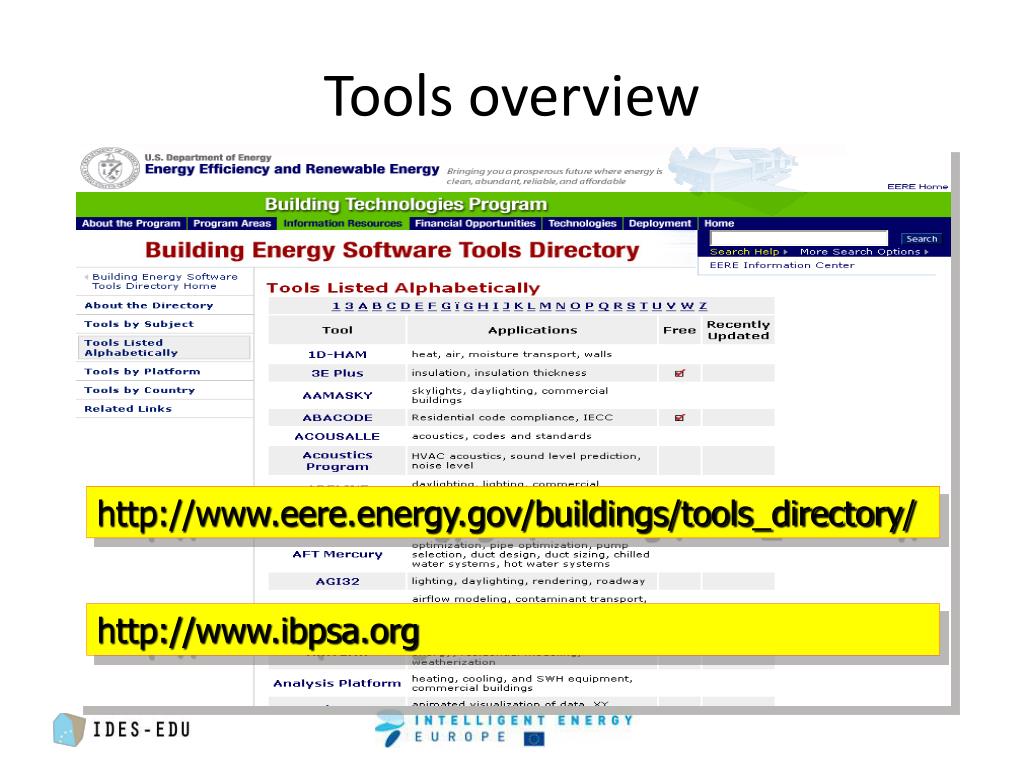This screenshot has height=768, width=1024.
Task: Open the 1D-HAM tool link
Action: (337, 355)
